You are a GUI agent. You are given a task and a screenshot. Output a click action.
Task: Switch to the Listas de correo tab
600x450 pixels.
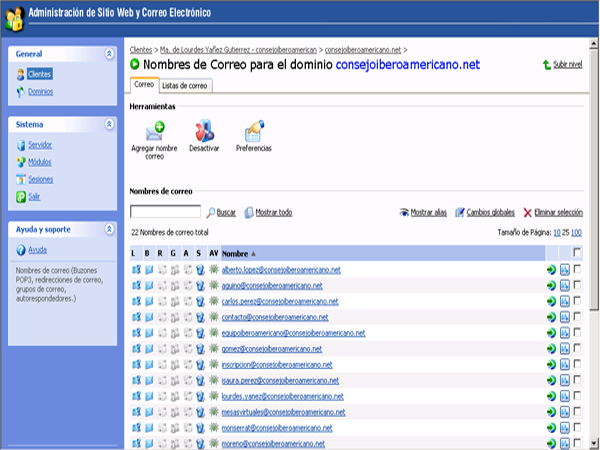(185, 86)
